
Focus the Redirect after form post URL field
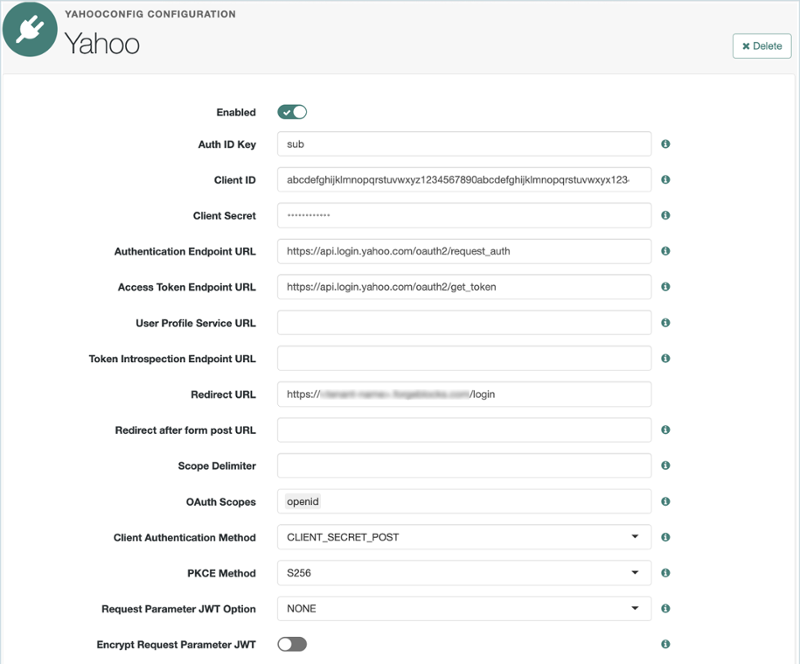pyautogui.click(x=464, y=430)
